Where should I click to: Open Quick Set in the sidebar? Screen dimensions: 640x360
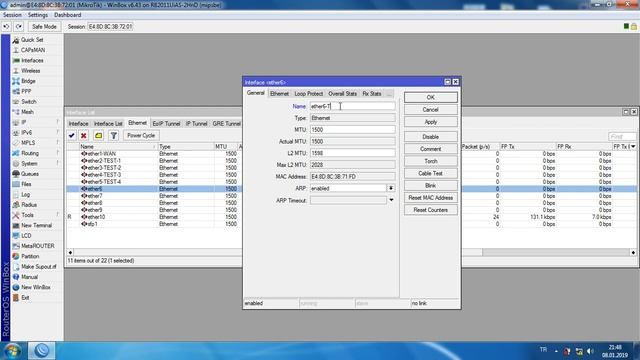[32, 40]
